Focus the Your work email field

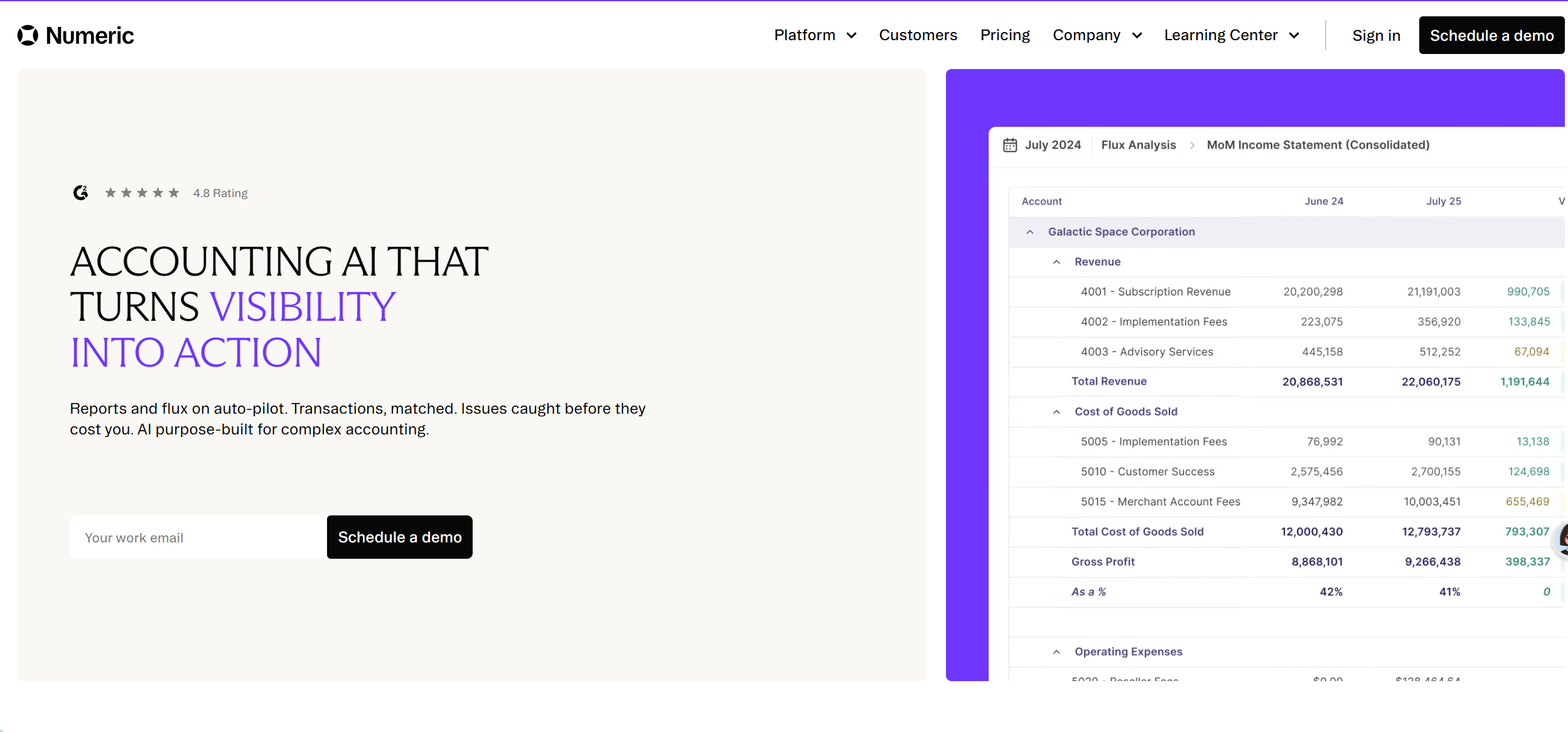[198, 537]
